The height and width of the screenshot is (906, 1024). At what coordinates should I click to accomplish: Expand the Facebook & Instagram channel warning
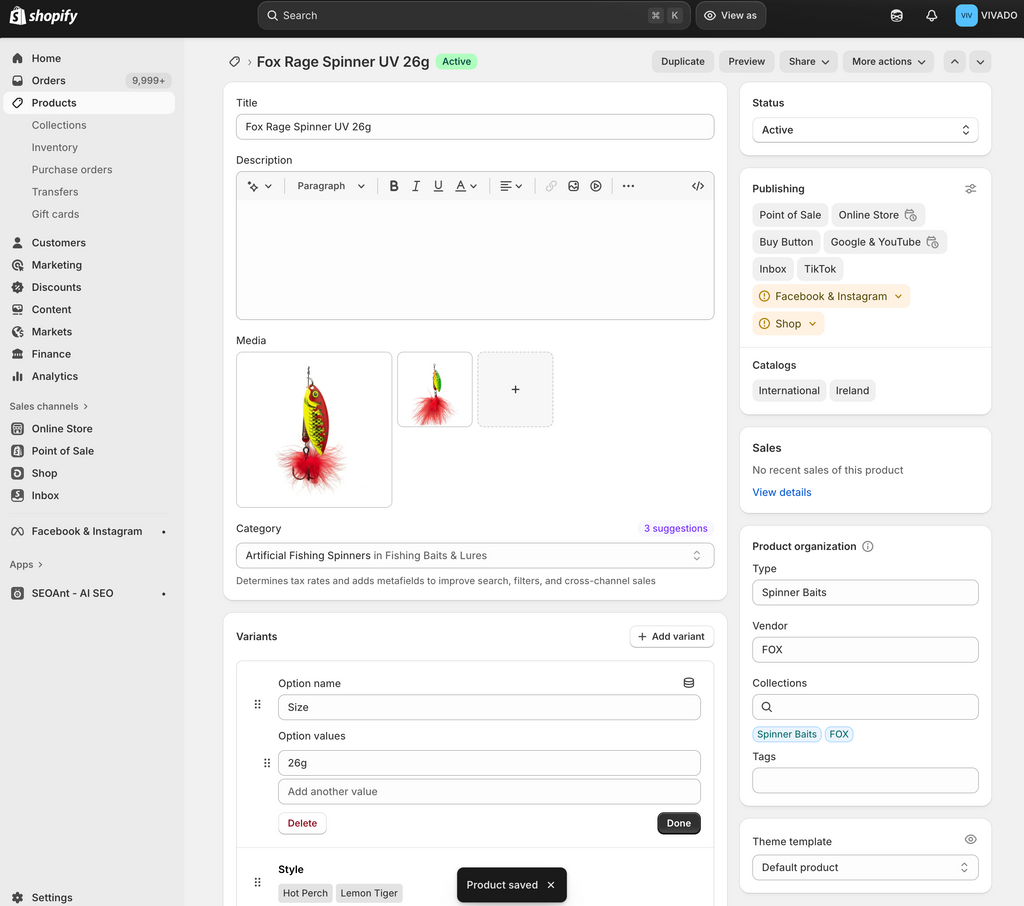(831, 296)
